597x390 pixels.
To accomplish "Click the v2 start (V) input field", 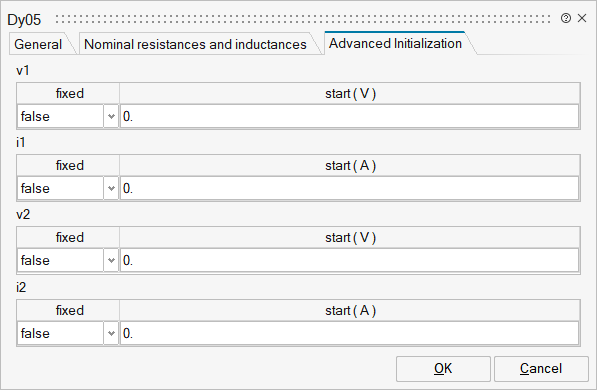I will coord(350,261).
